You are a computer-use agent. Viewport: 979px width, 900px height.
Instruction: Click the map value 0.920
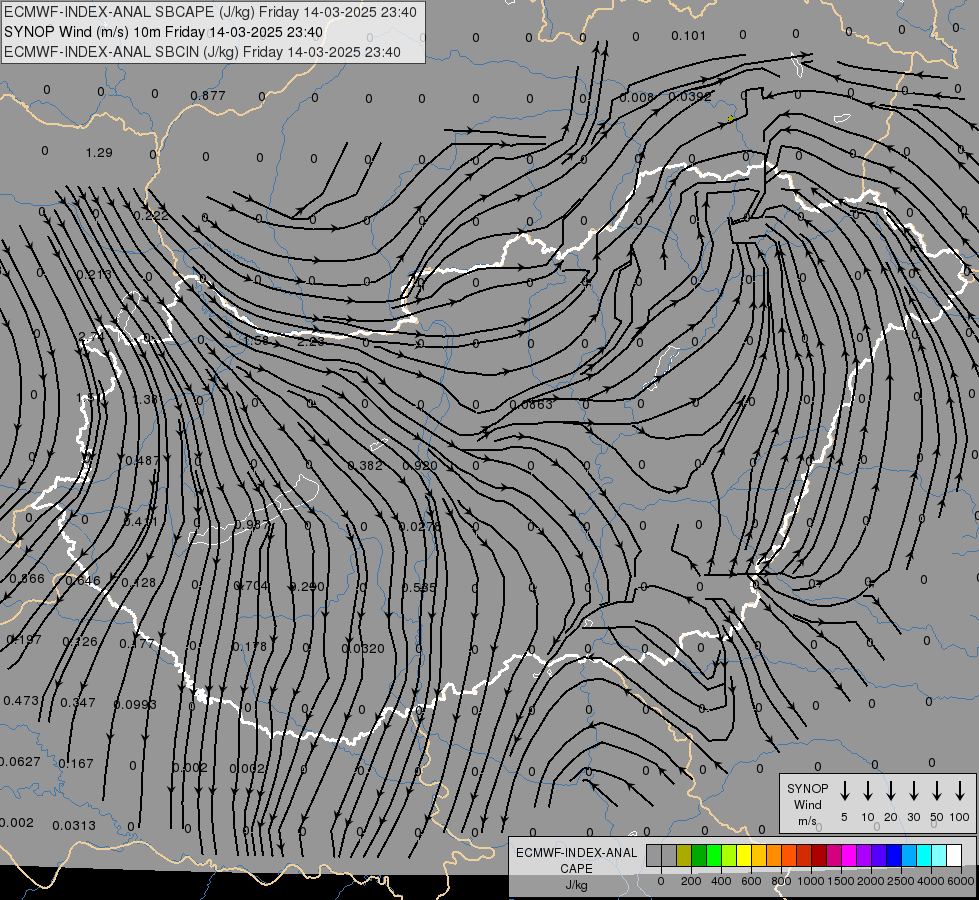[x=420, y=465]
